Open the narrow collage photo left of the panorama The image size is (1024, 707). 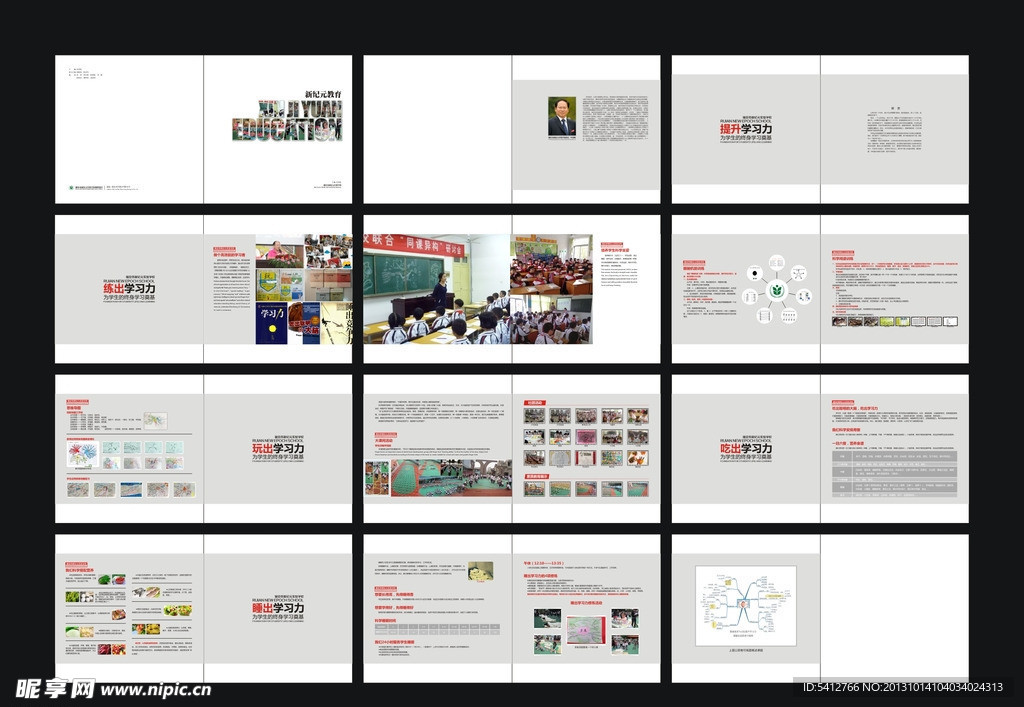click(x=377, y=478)
